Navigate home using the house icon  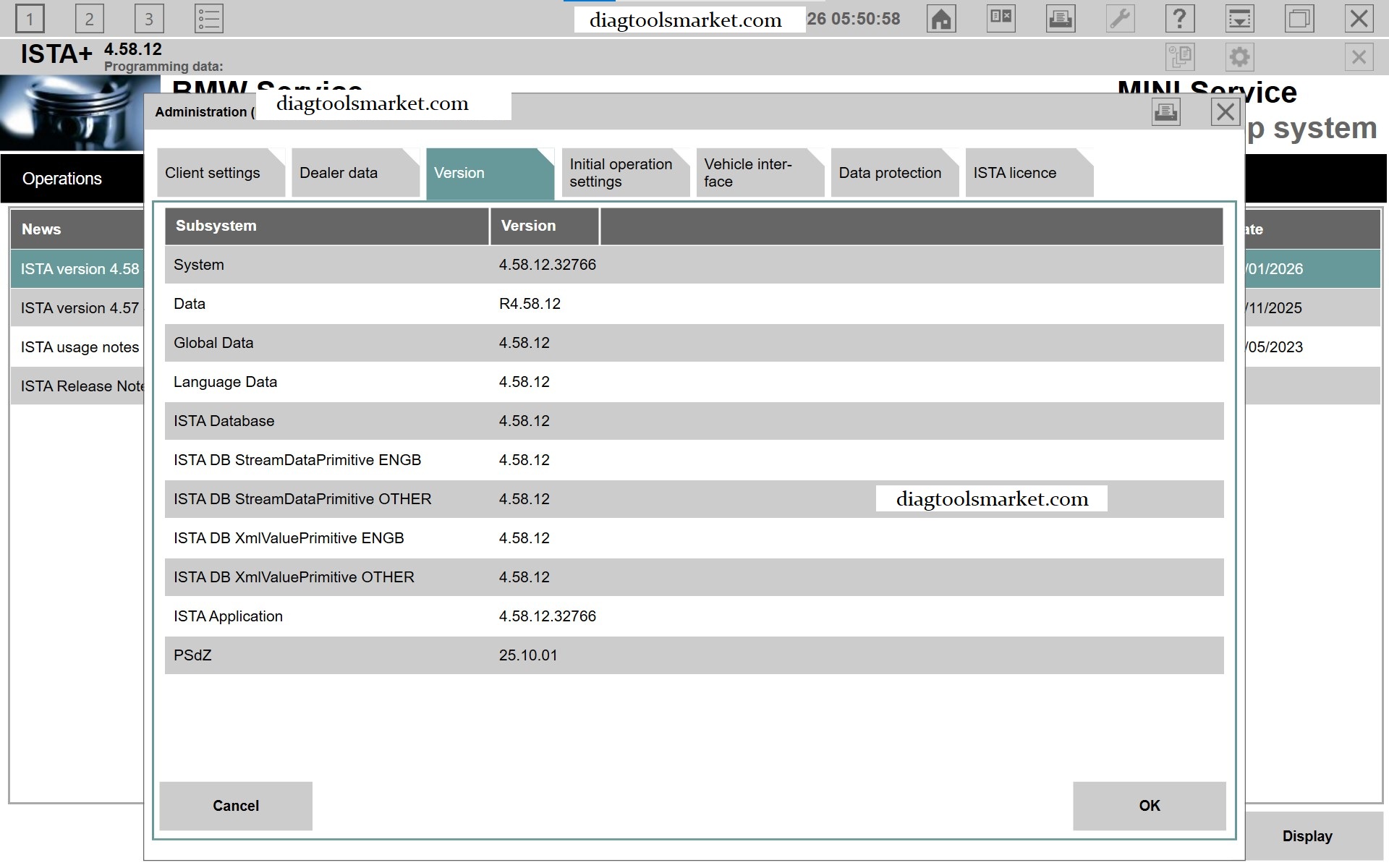tap(941, 19)
